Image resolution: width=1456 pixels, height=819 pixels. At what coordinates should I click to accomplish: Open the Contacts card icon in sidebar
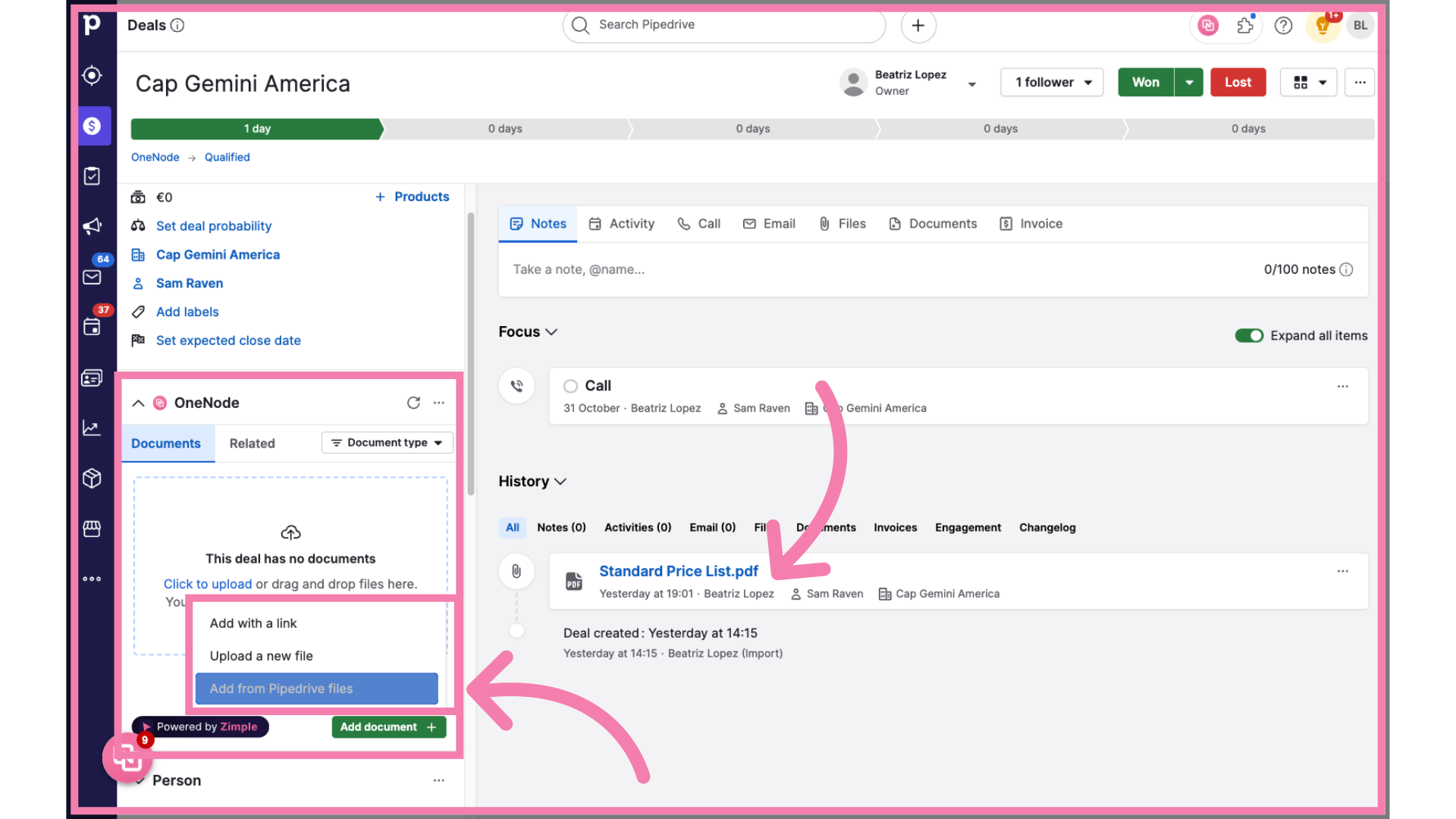[x=92, y=378]
